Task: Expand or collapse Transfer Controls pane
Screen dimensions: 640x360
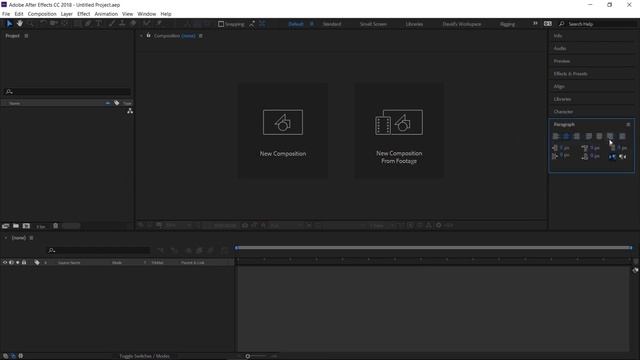Action: pos(13,356)
